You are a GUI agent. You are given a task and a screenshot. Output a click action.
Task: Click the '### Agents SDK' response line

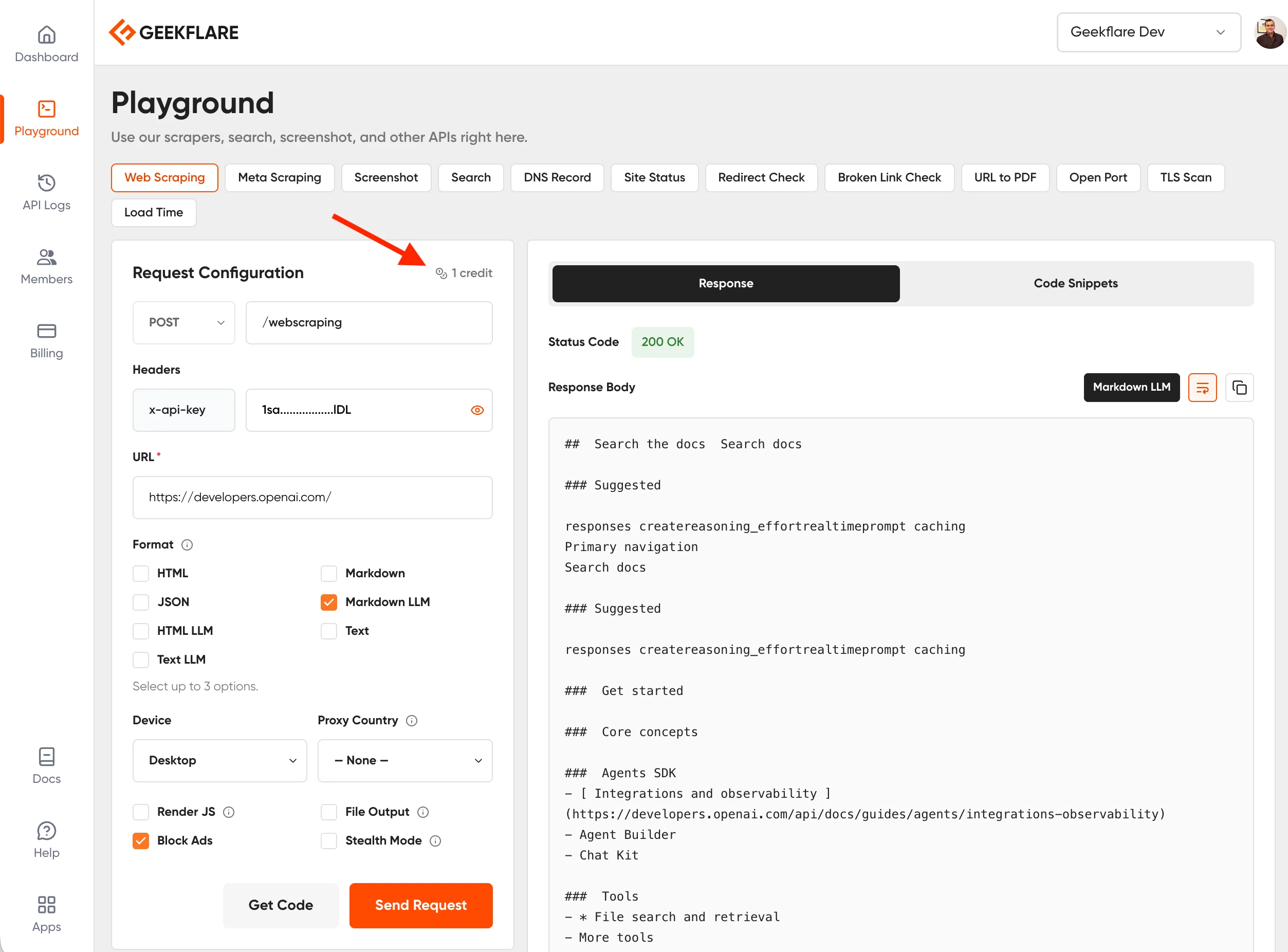pyautogui.click(x=620, y=773)
